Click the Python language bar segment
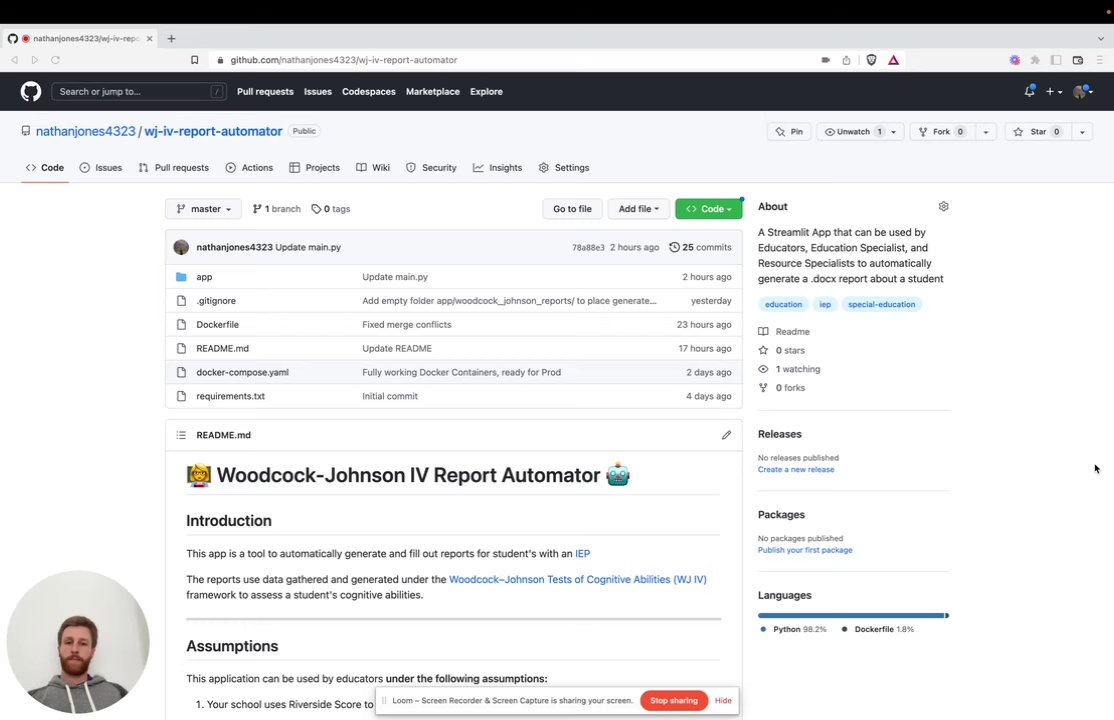This screenshot has width=1114, height=720. click(x=851, y=616)
